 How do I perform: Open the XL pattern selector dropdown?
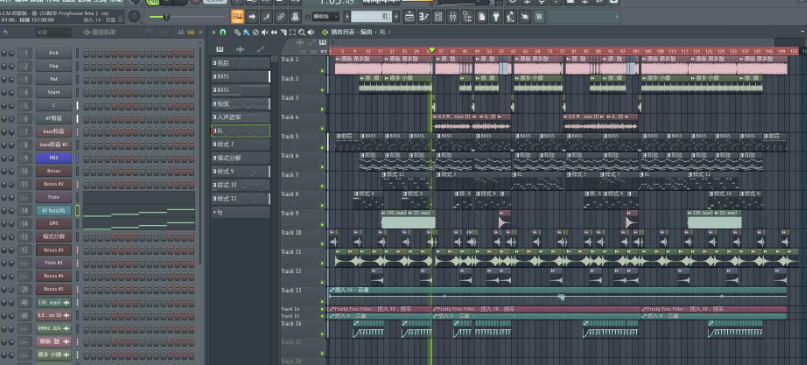(x=371, y=16)
